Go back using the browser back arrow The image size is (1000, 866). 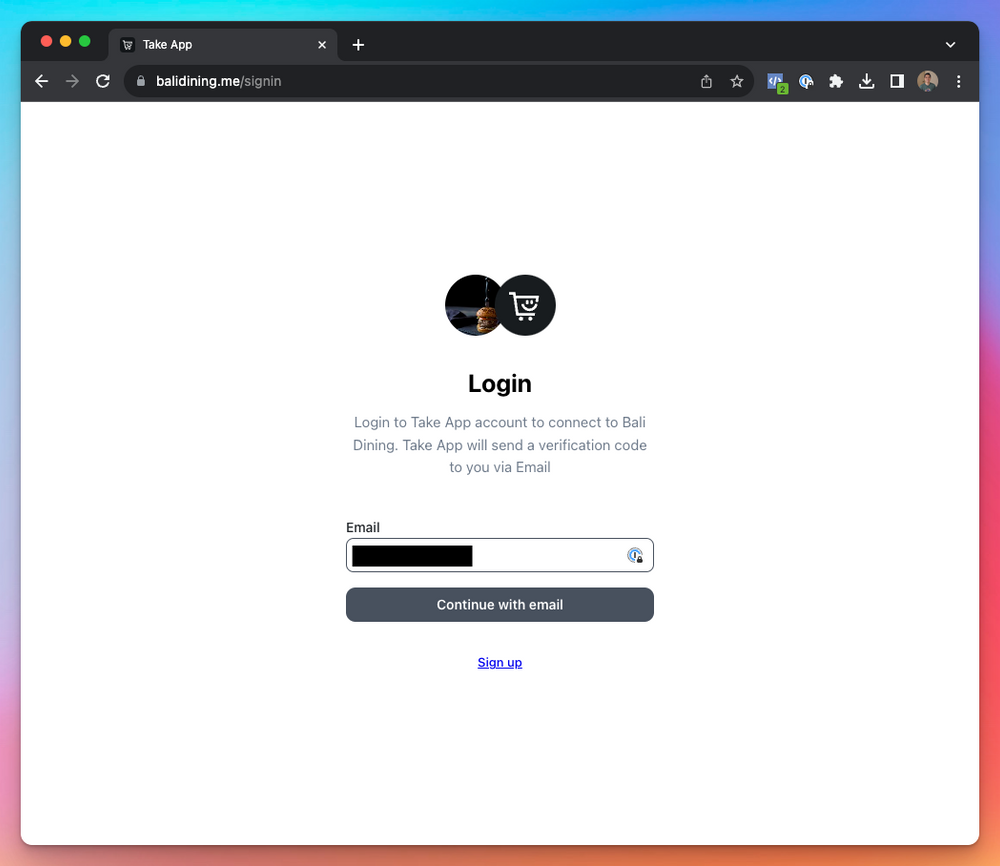coord(41,81)
